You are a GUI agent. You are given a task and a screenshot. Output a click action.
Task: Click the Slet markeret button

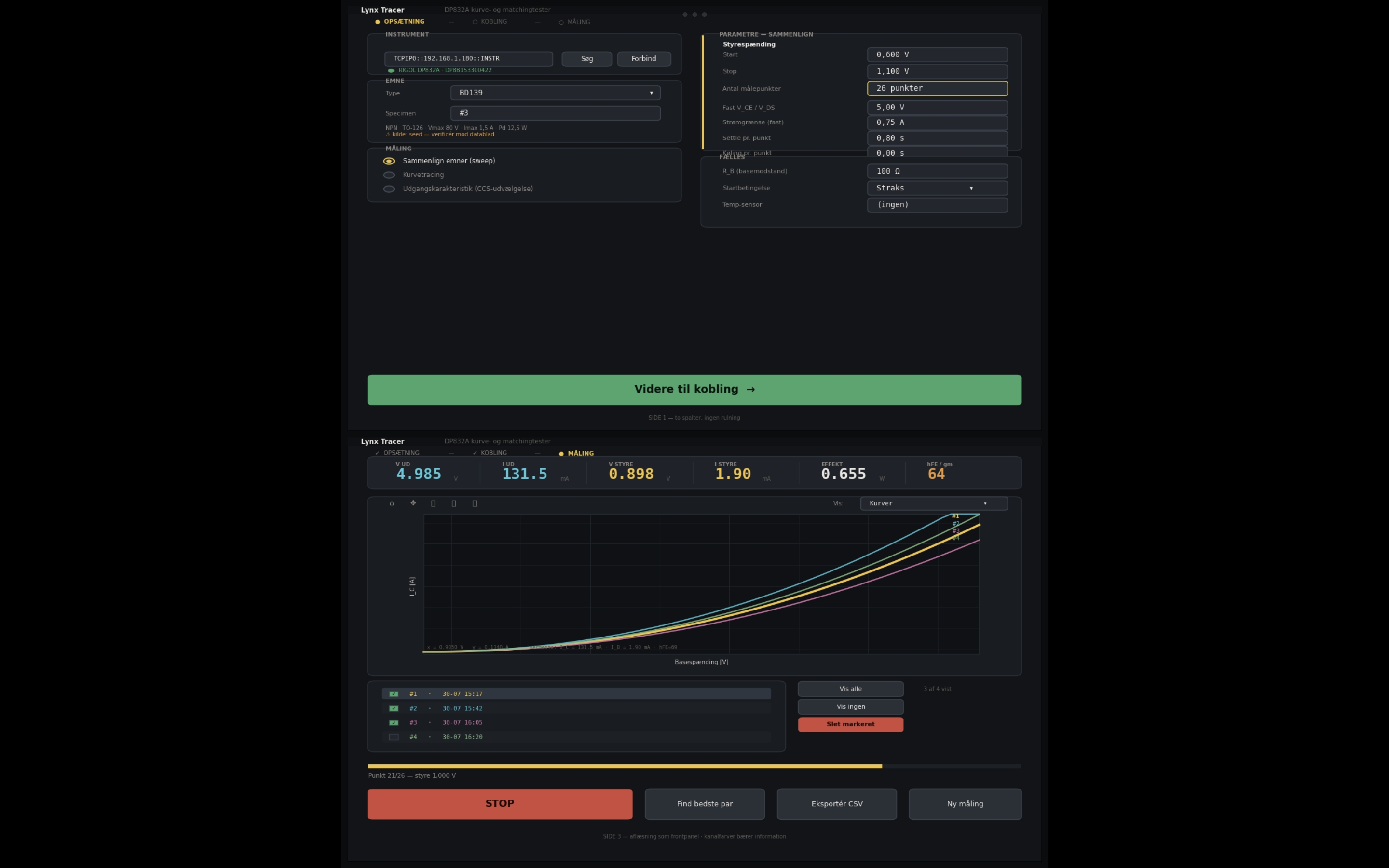tap(851, 724)
